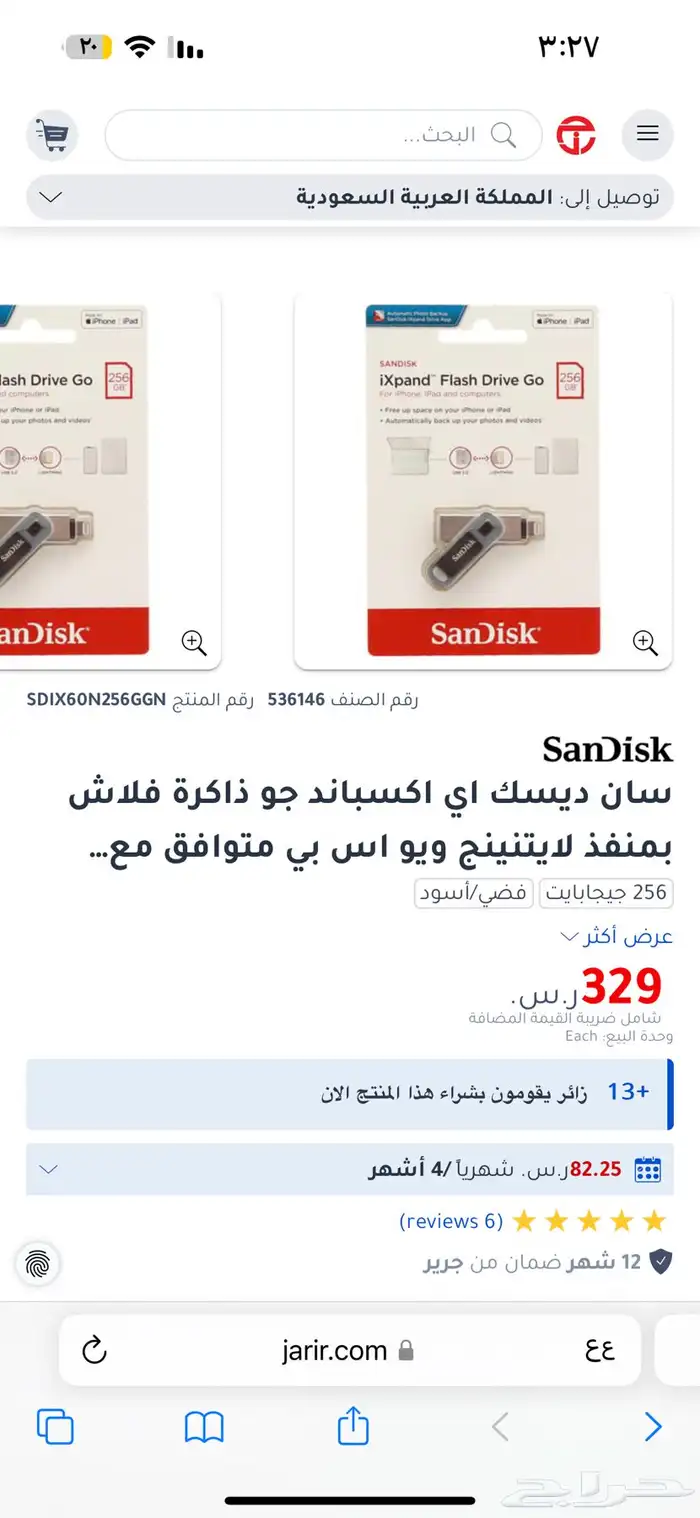The image size is (700, 1518).
Task: Open the Safari share sheet icon
Action: click(353, 1426)
